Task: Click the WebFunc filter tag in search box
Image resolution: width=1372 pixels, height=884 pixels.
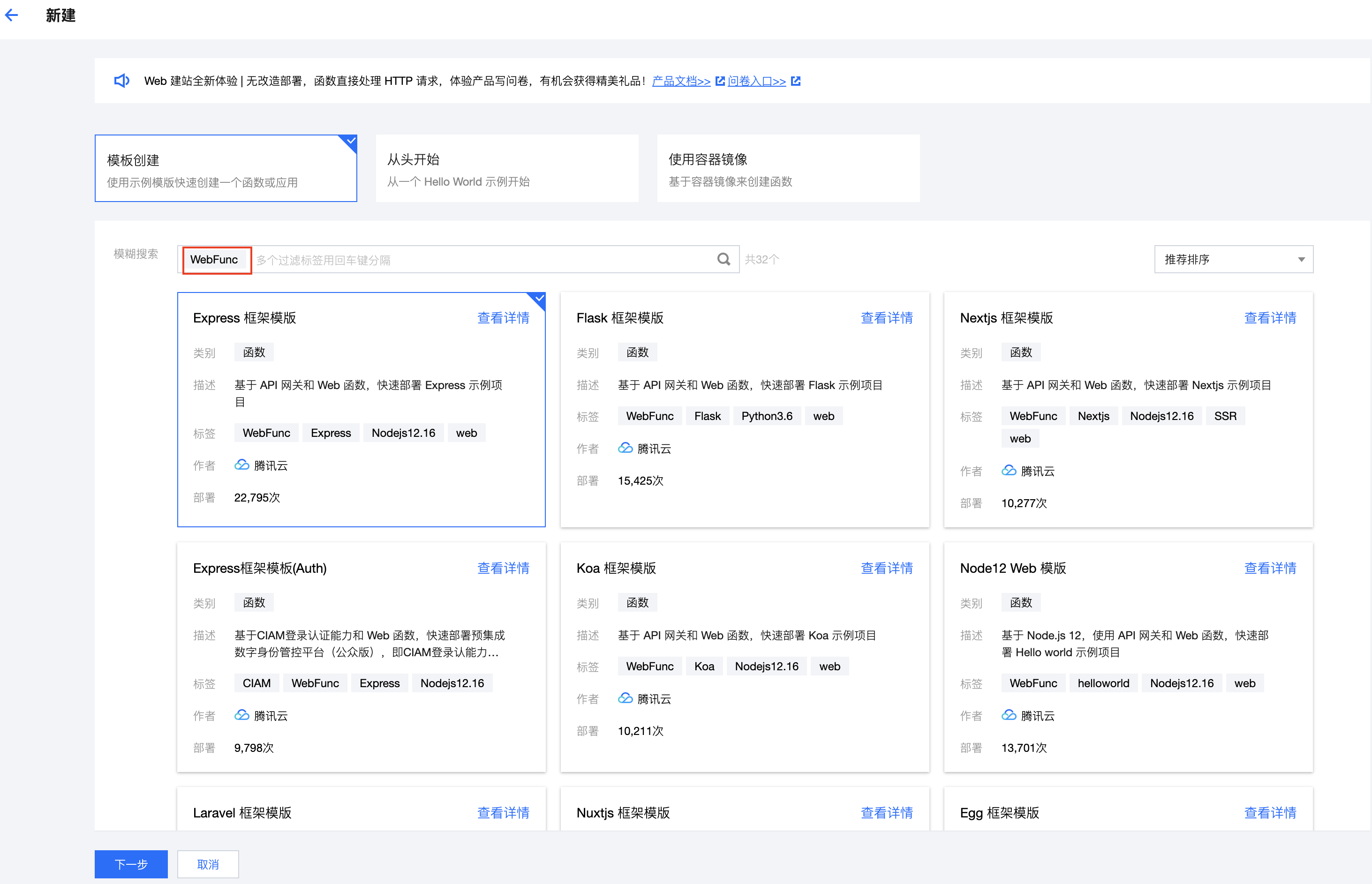Action: pos(214,260)
